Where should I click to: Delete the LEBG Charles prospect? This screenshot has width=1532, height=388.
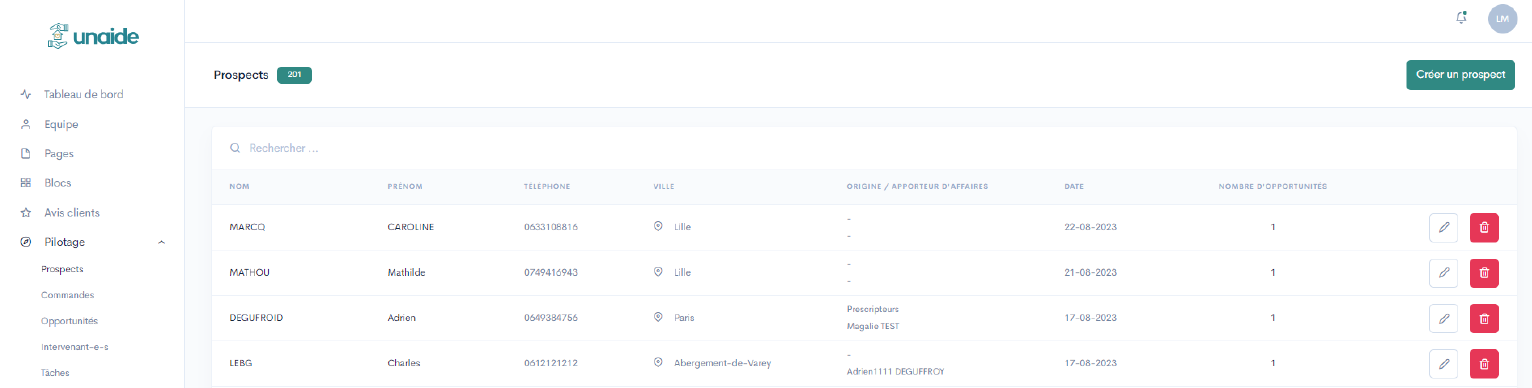[x=1484, y=364]
